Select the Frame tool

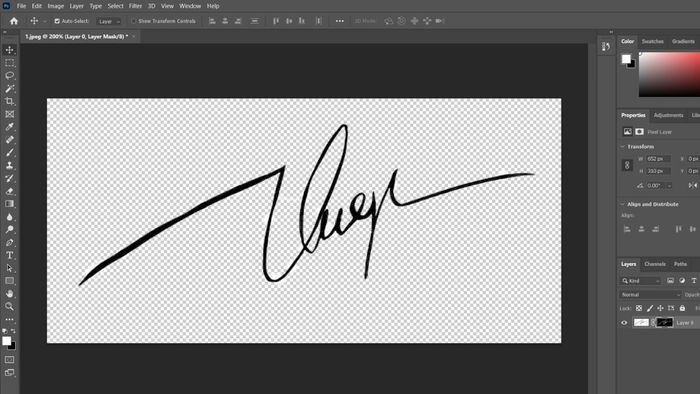tap(9, 114)
